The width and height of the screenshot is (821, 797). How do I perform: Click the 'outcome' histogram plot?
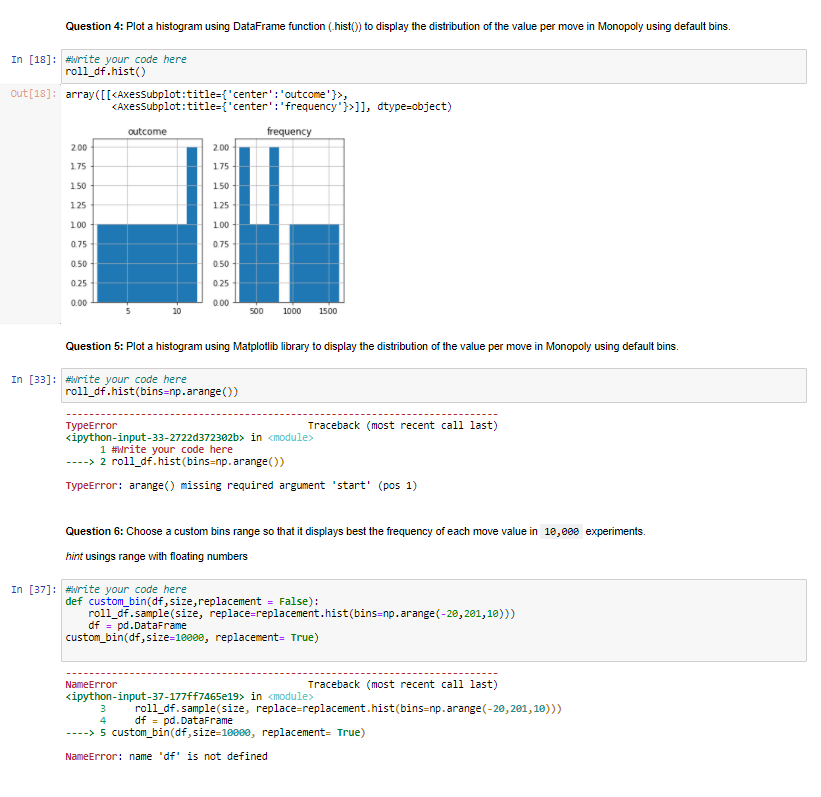point(148,220)
